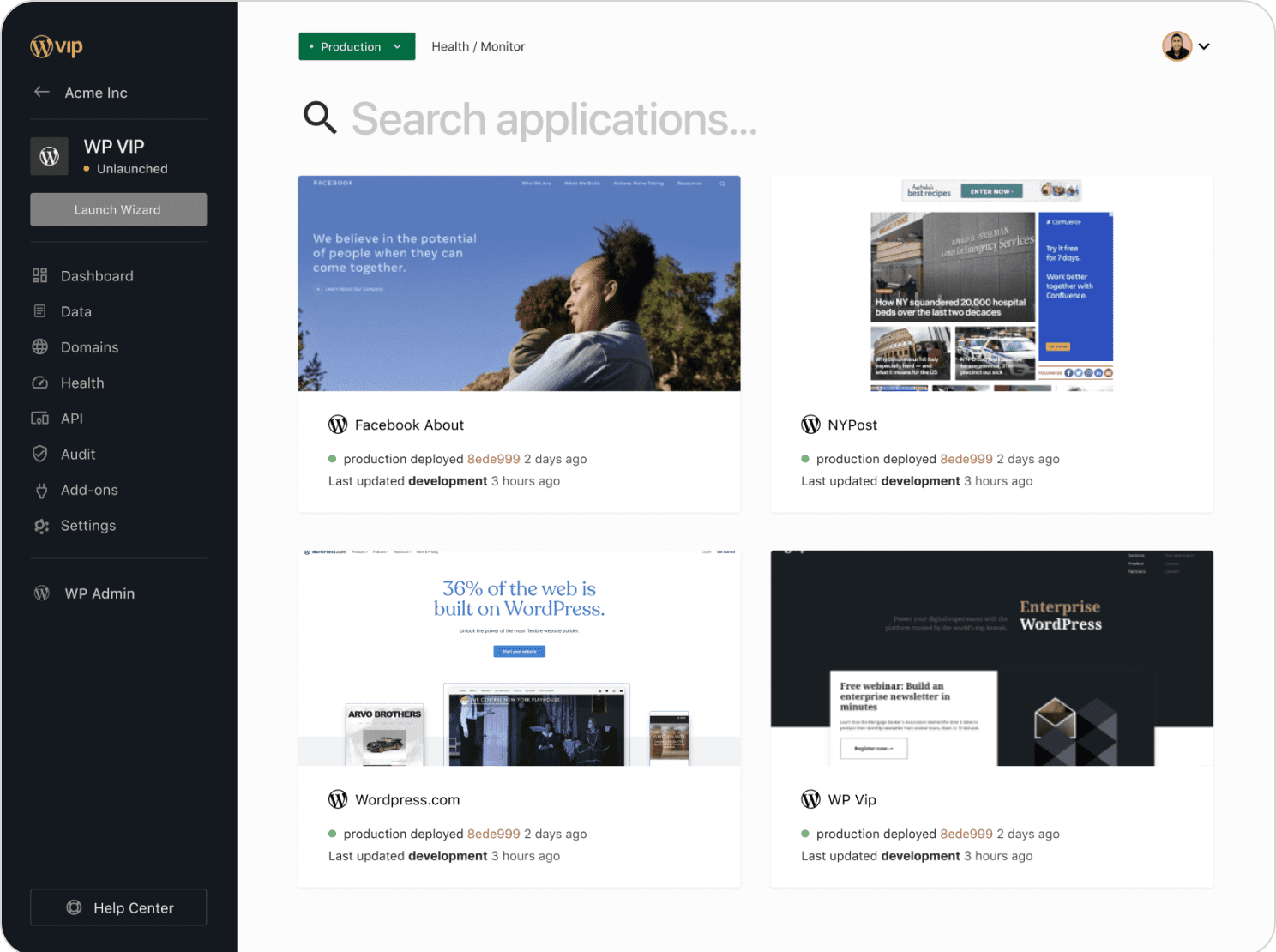Open the NYPost commit link 8ede999

tap(966, 459)
